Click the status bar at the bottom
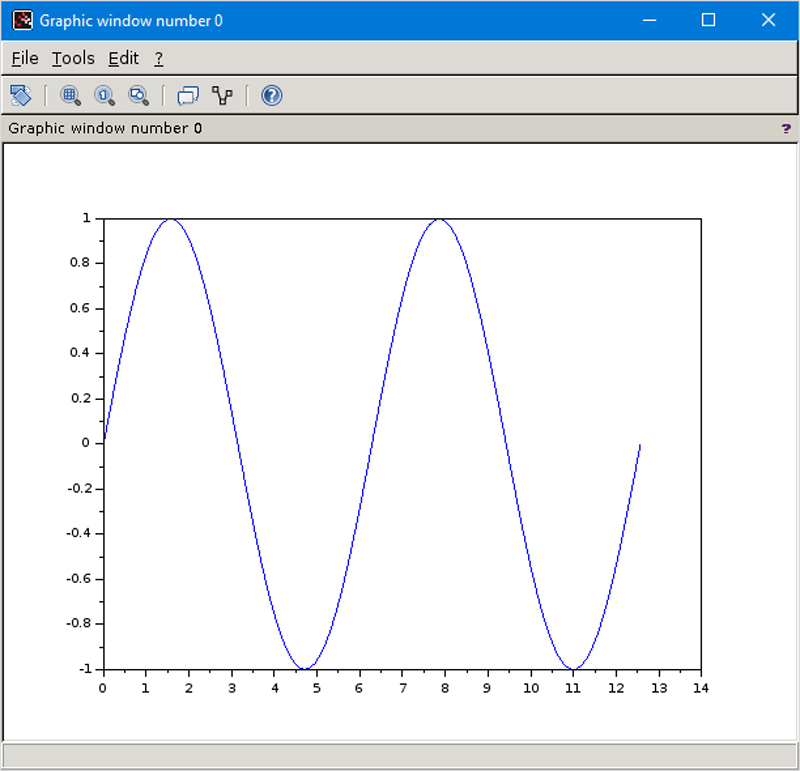800x771 pixels. point(400,759)
